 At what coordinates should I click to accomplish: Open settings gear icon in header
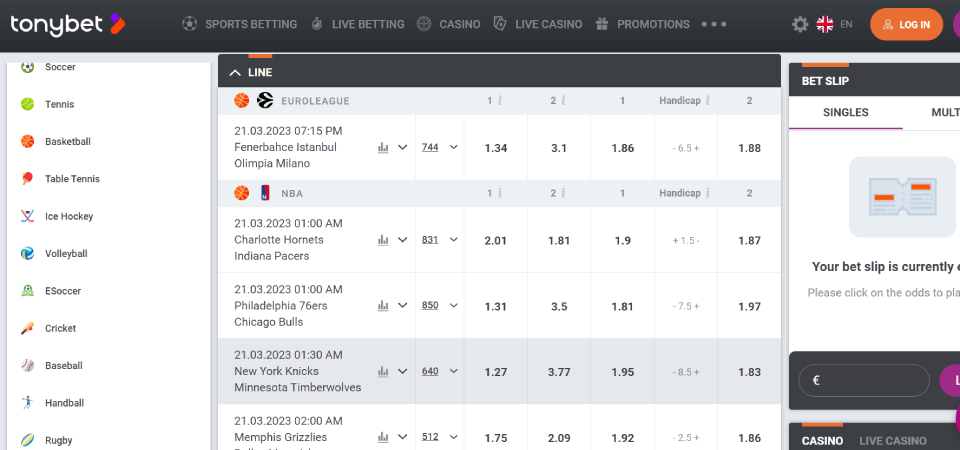coord(800,24)
